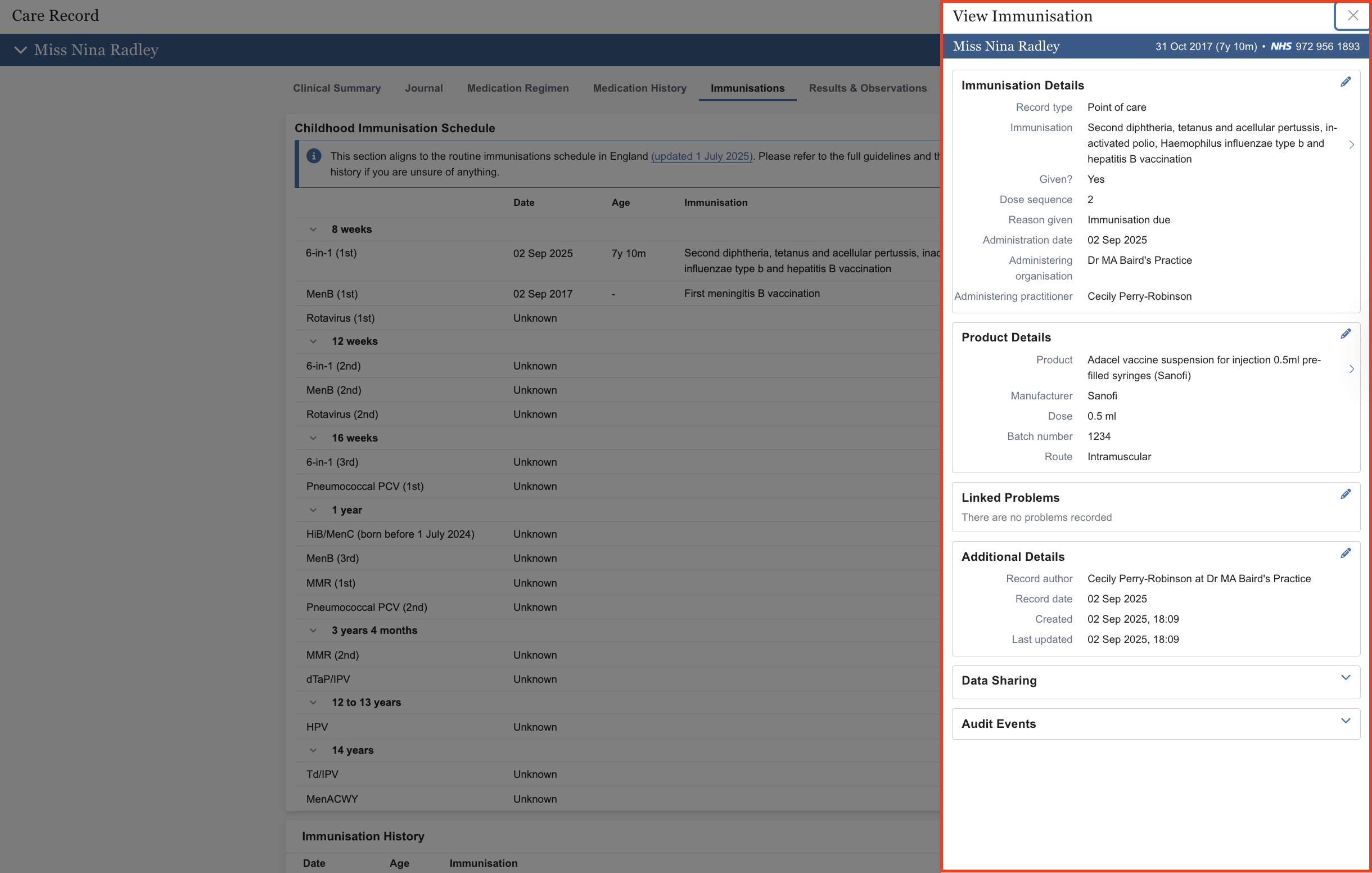Collapse the 14 years group

(313, 750)
